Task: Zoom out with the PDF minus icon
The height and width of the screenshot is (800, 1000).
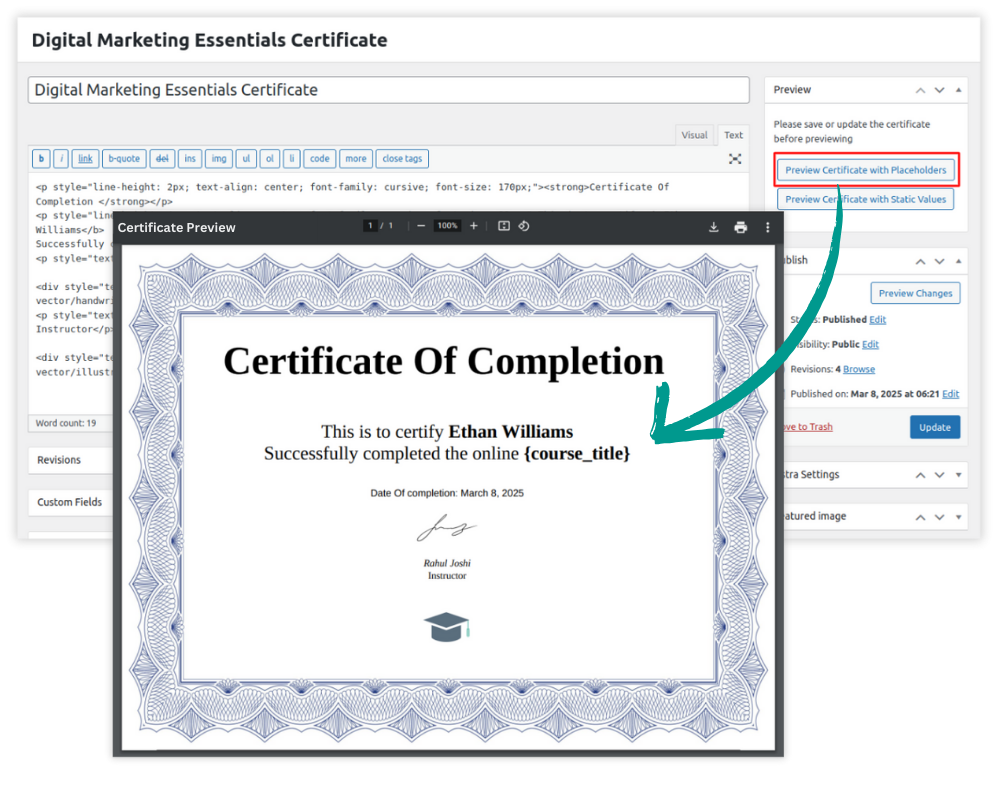Action: [421, 226]
